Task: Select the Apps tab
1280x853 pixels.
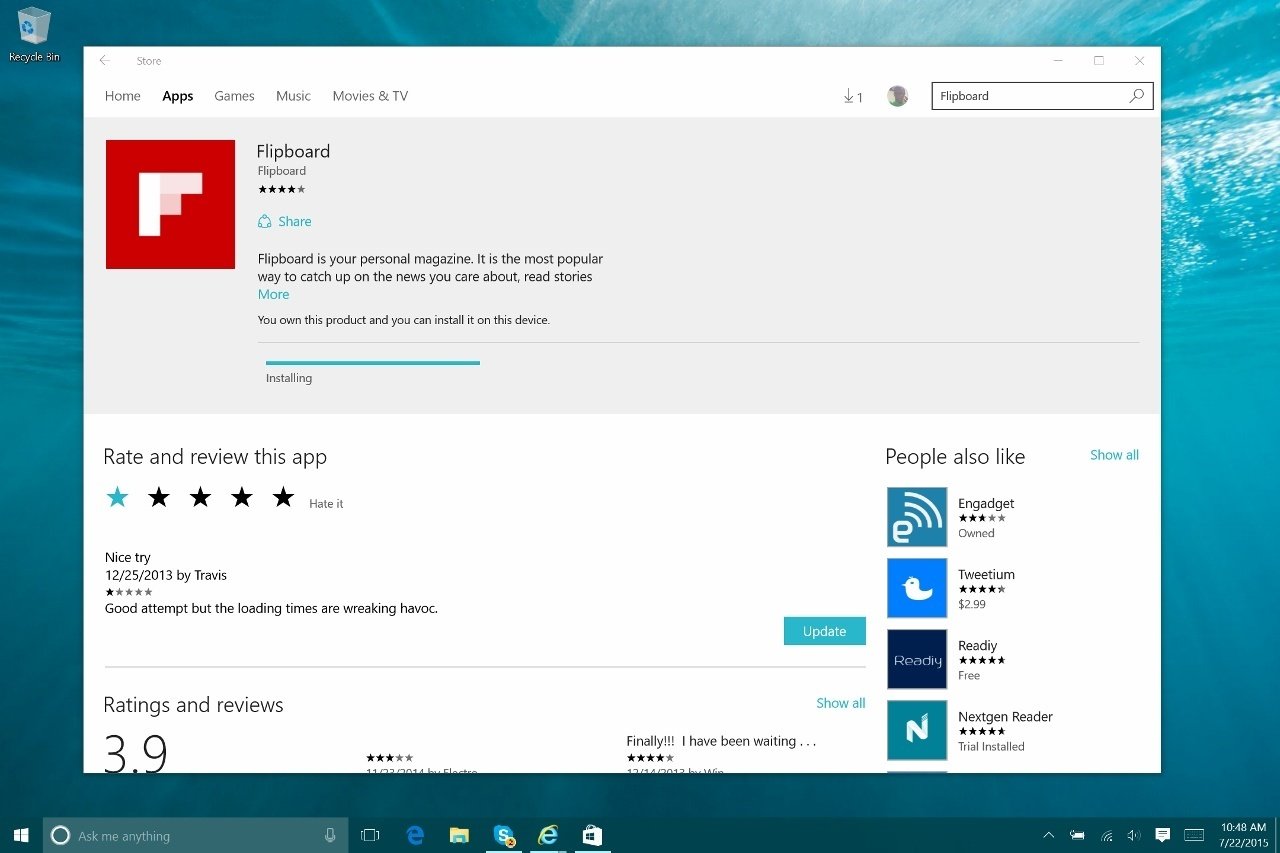Action: (178, 96)
